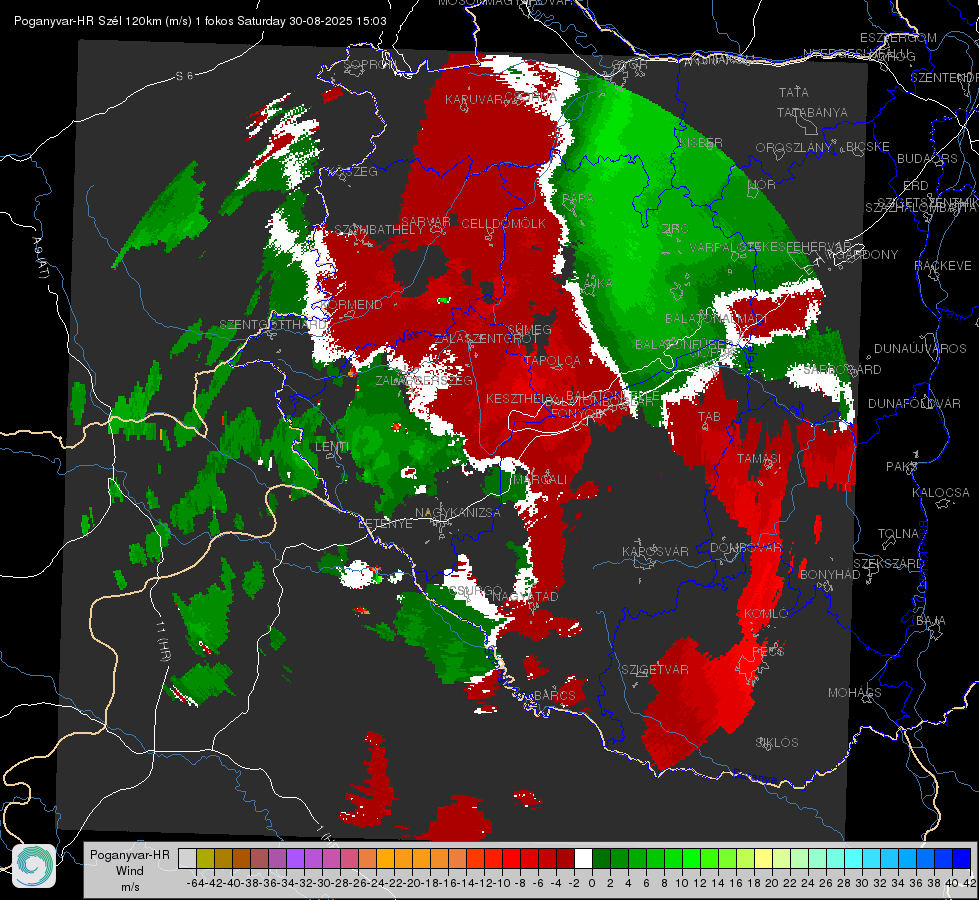The image size is (979, 900).
Task: Click the MOHÁCS city label
Action: (x=854, y=692)
